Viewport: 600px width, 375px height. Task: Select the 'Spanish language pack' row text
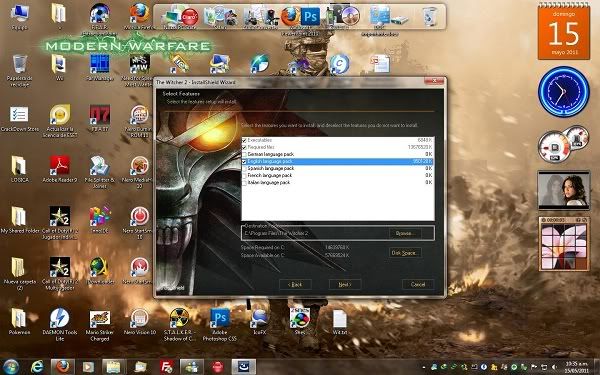[x=271, y=168]
